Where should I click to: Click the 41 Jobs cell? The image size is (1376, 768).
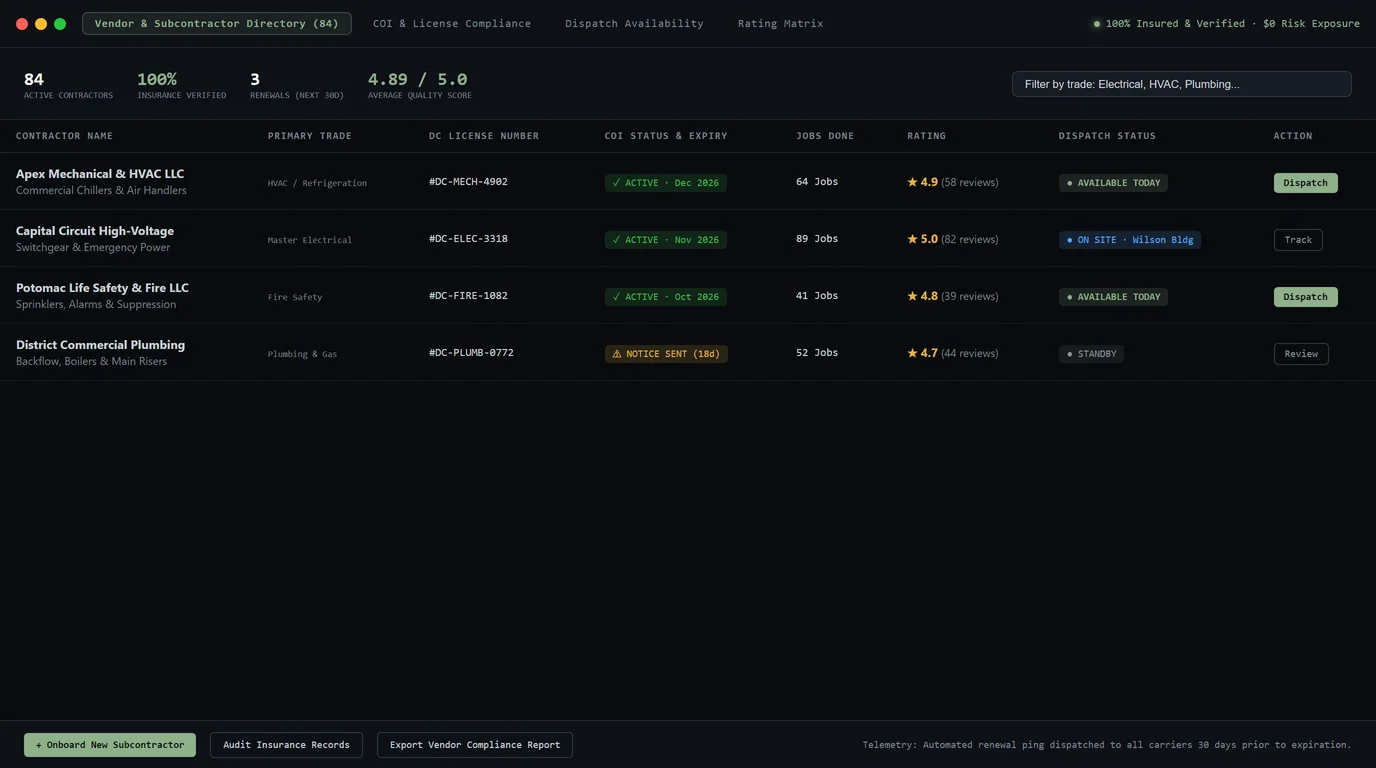pos(817,296)
